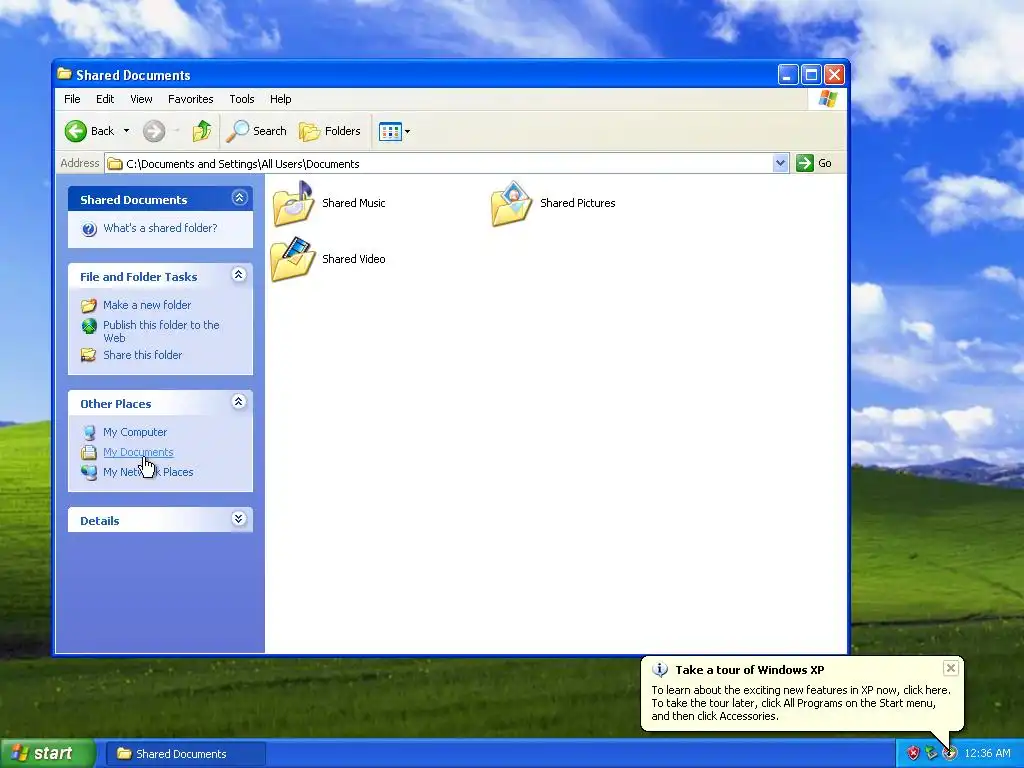The image size is (1024, 768).
Task: Click the title bar folder icon
Action: (x=64, y=74)
